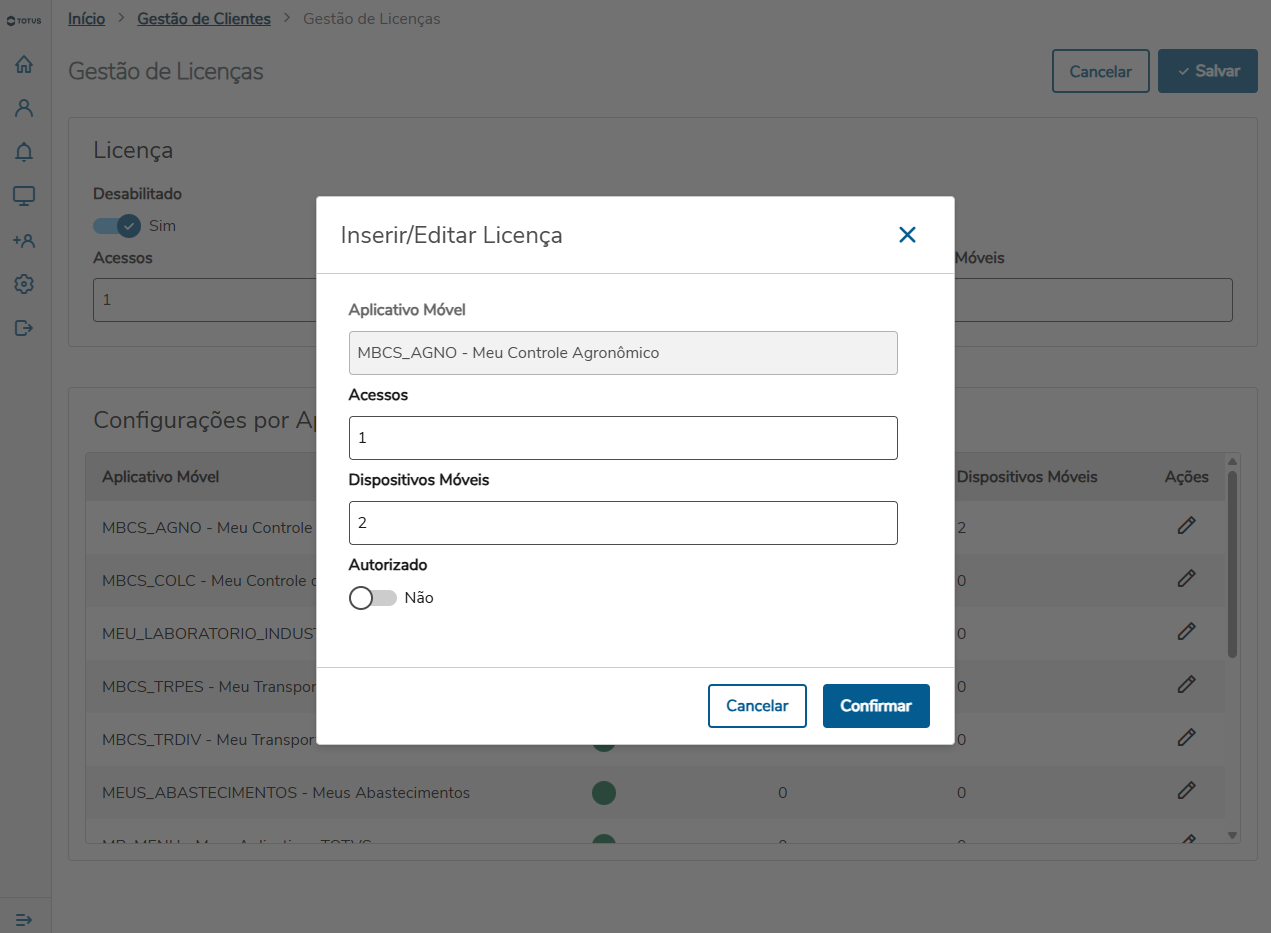Viewport: 1271px width, 933px height.
Task: Open settings gear in sidebar
Action: [x=24, y=285]
